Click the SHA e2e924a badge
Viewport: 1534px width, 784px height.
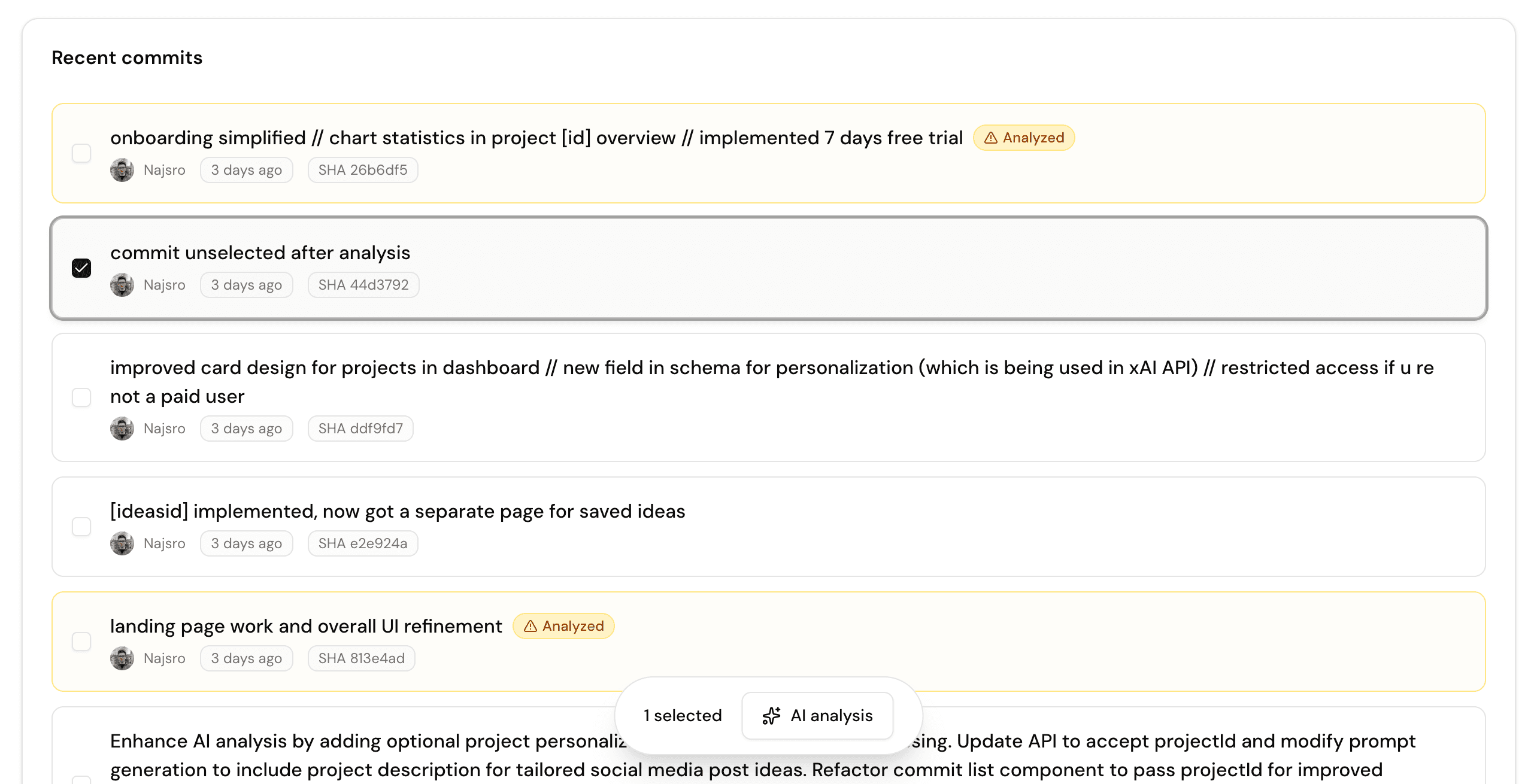click(362, 543)
